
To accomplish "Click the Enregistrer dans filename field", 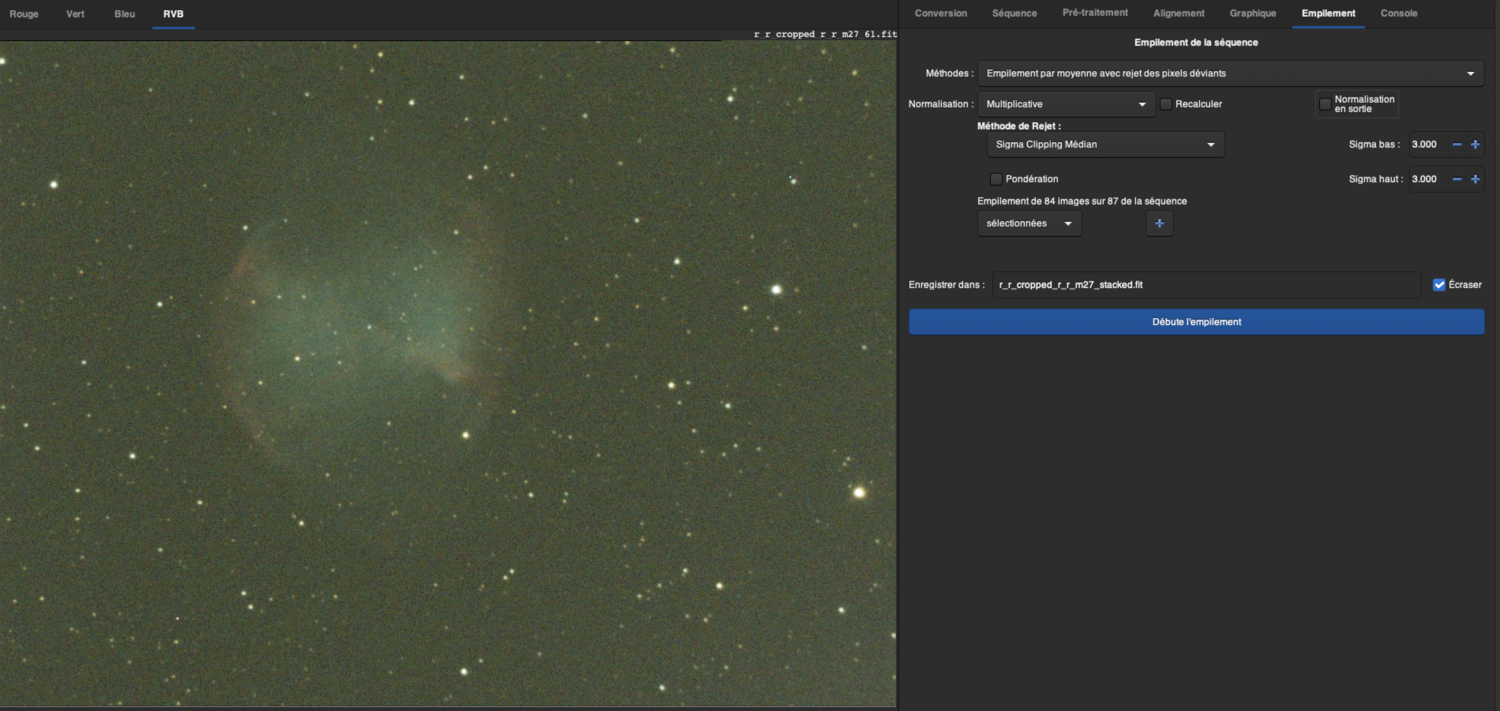I will (x=1205, y=285).
